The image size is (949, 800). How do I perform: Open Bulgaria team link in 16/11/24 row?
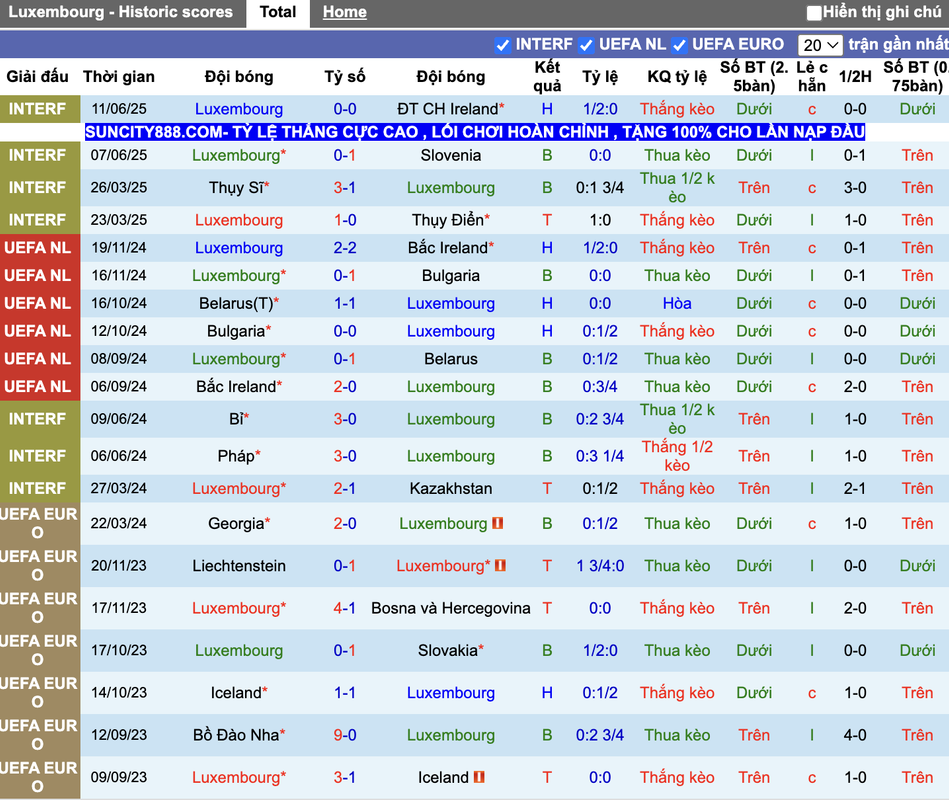450,275
